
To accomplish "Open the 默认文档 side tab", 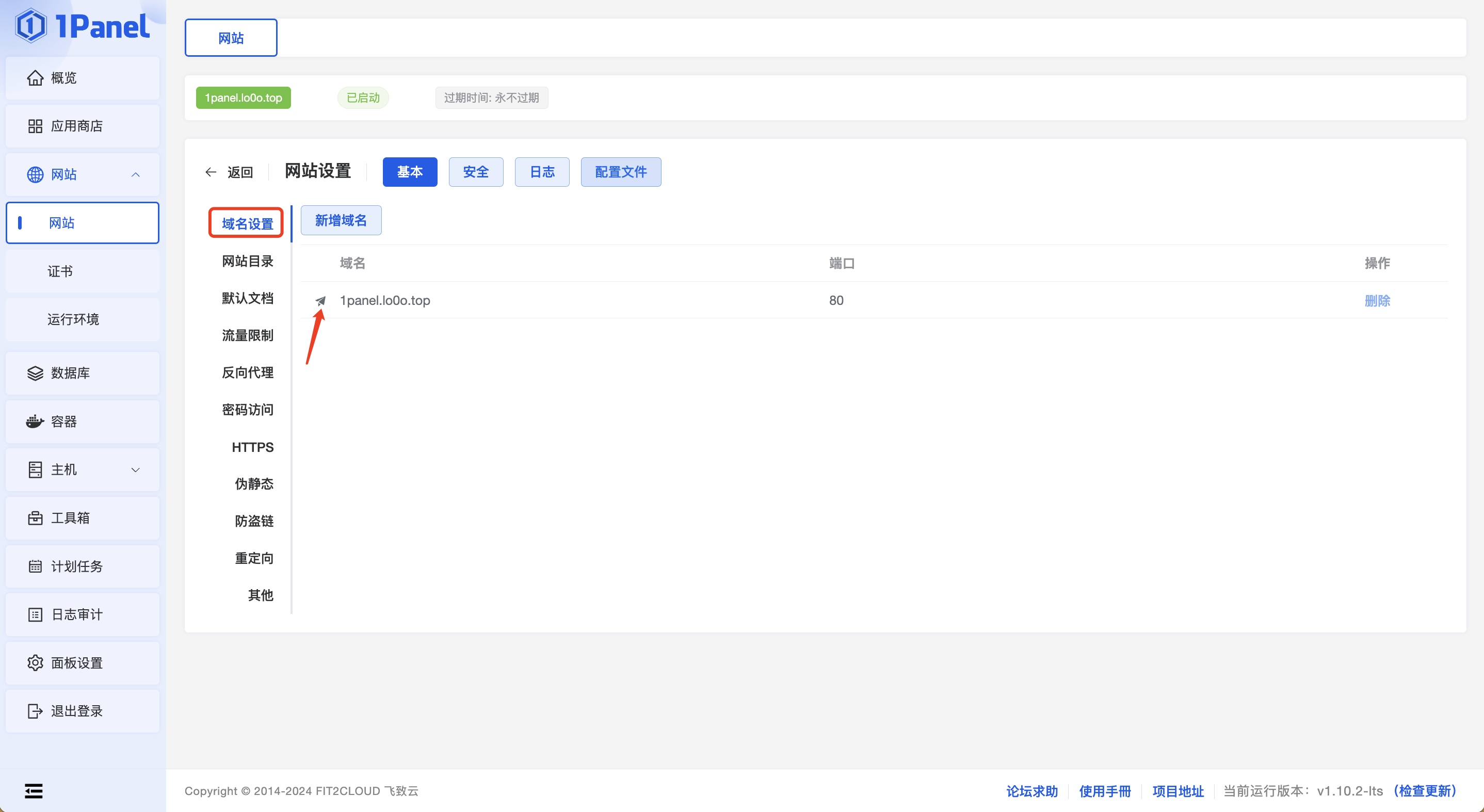I will [248, 298].
